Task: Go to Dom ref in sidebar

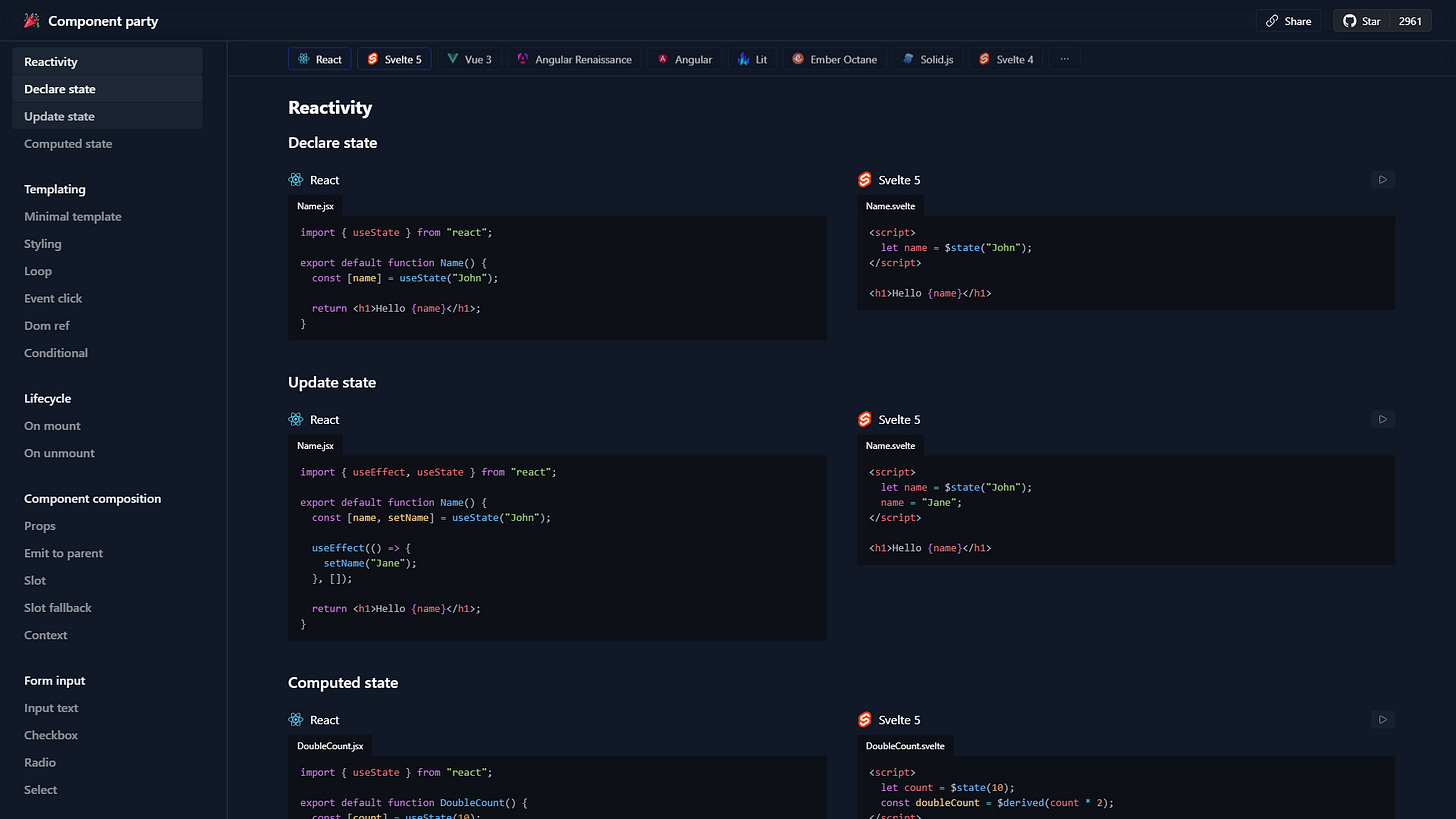Action: pyautogui.click(x=107, y=325)
